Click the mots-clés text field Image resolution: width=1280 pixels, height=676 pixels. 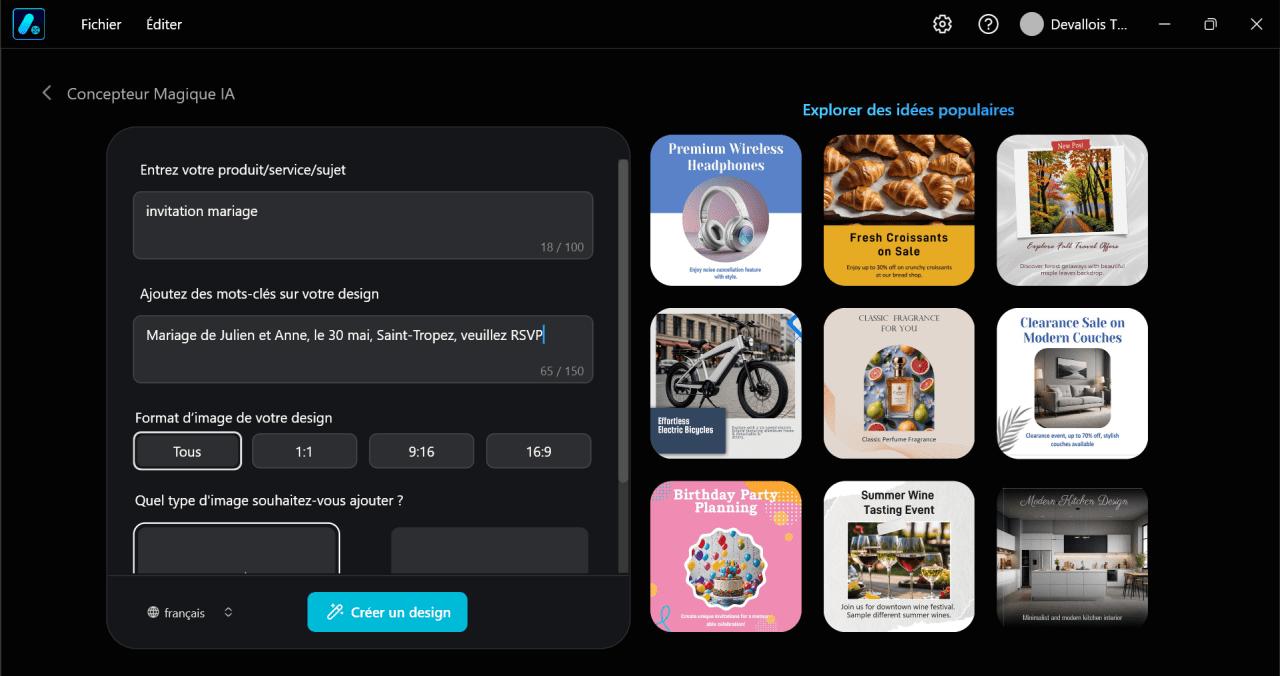(363, 349)
